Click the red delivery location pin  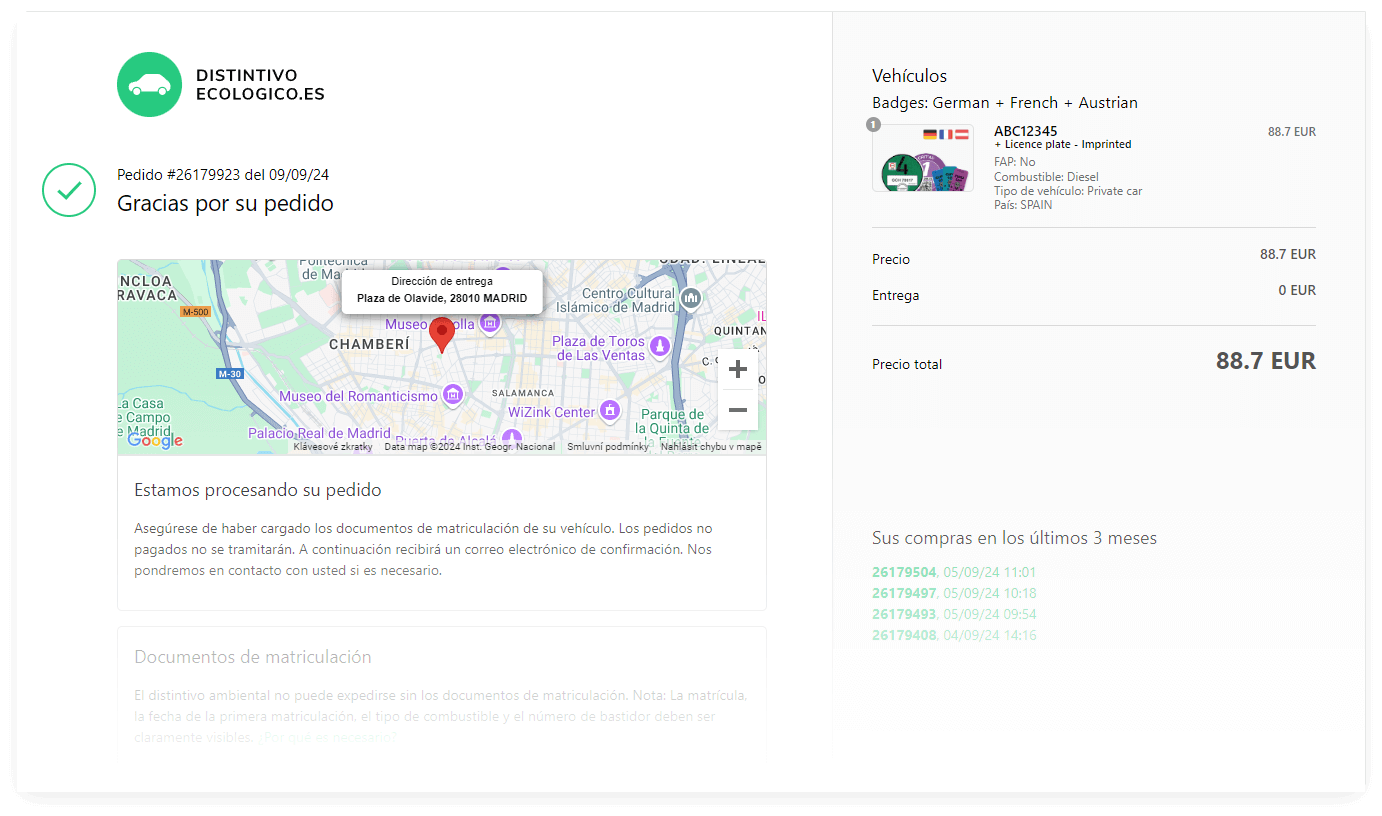(441, 334)
